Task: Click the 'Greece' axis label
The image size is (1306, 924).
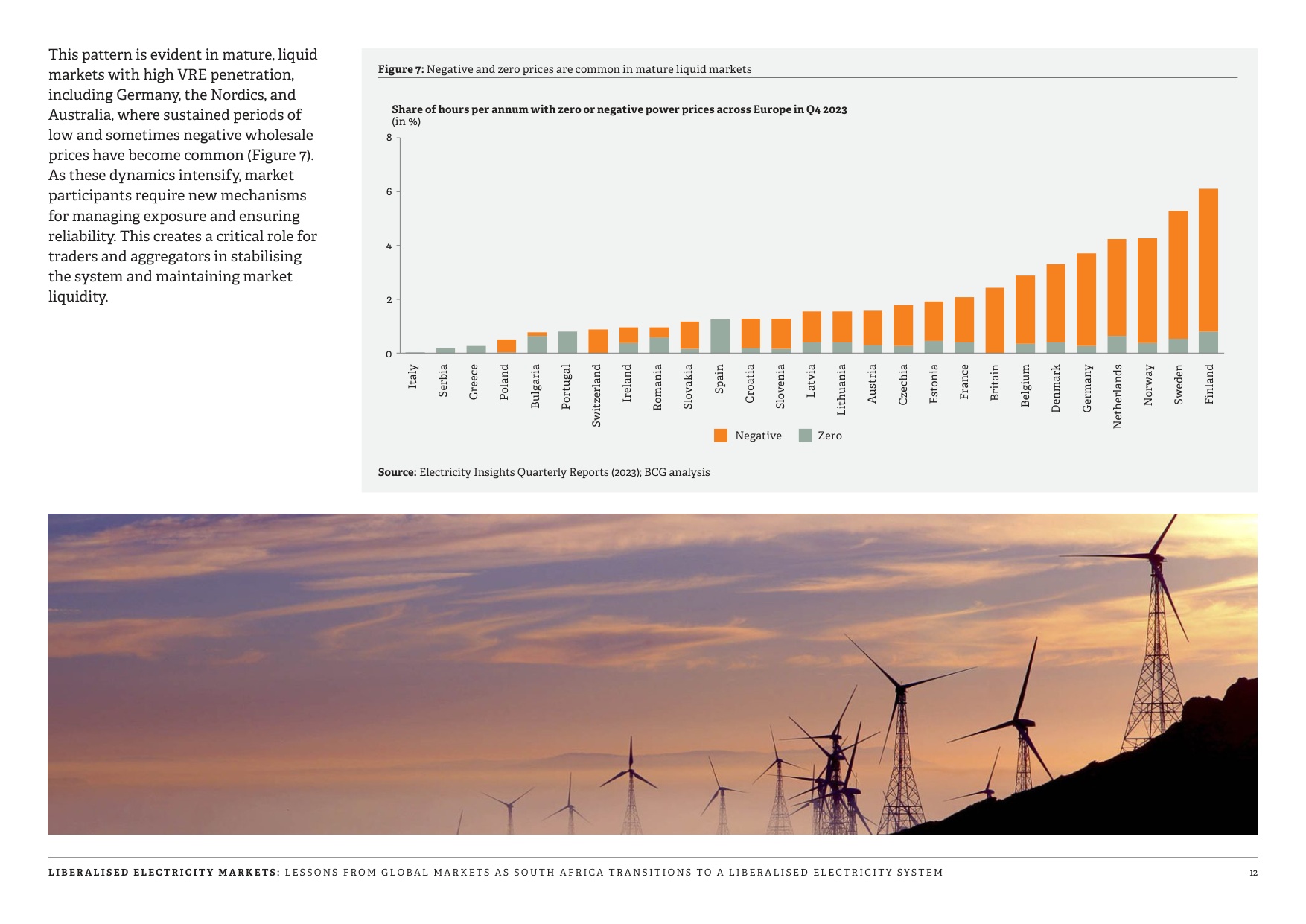Action: pos(474,382)
